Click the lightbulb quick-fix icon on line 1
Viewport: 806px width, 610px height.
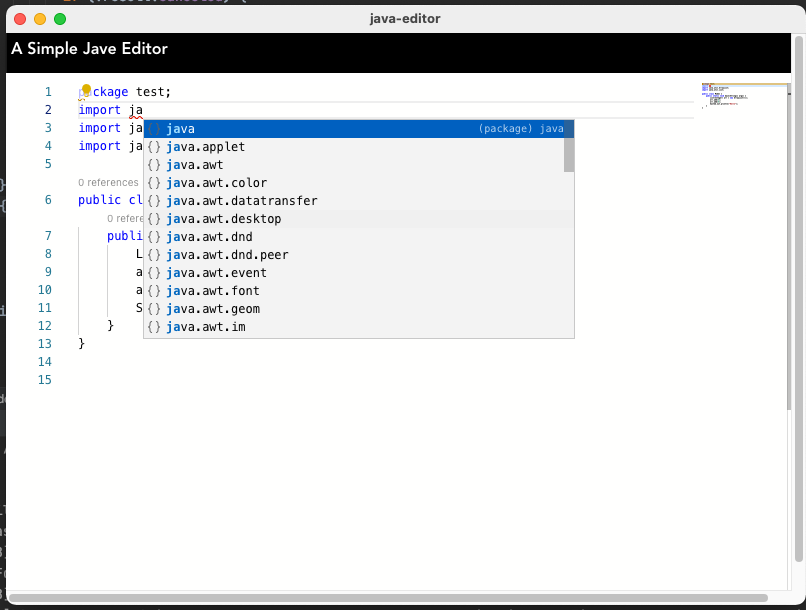click(x=85, y=90)
